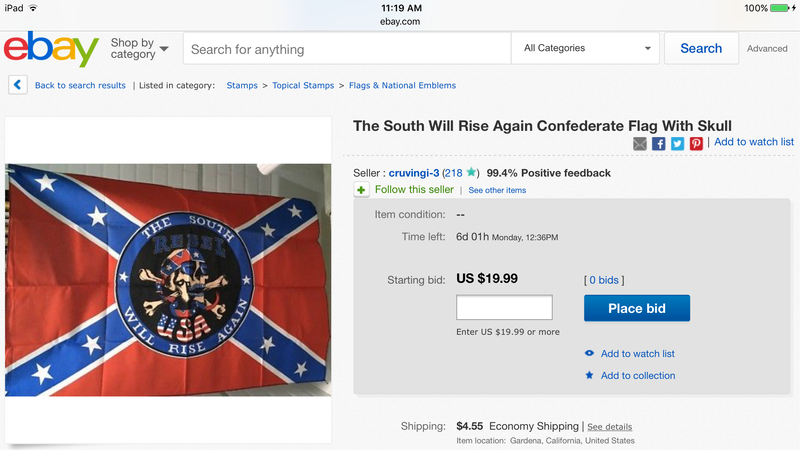Click the blue Search button

(x=701, y=48)
